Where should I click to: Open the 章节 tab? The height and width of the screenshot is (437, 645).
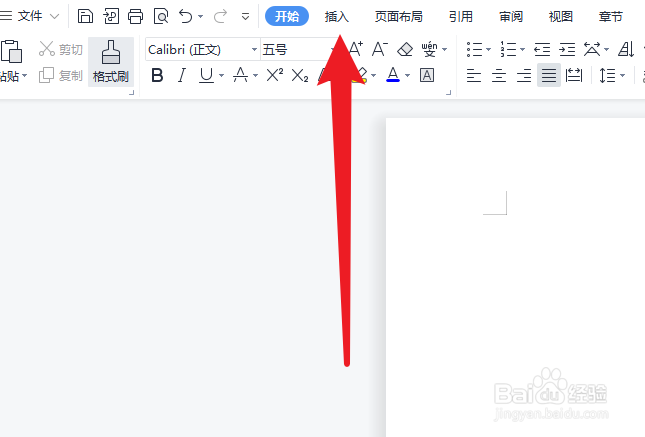pyautogui.click(x=611, y=16)
